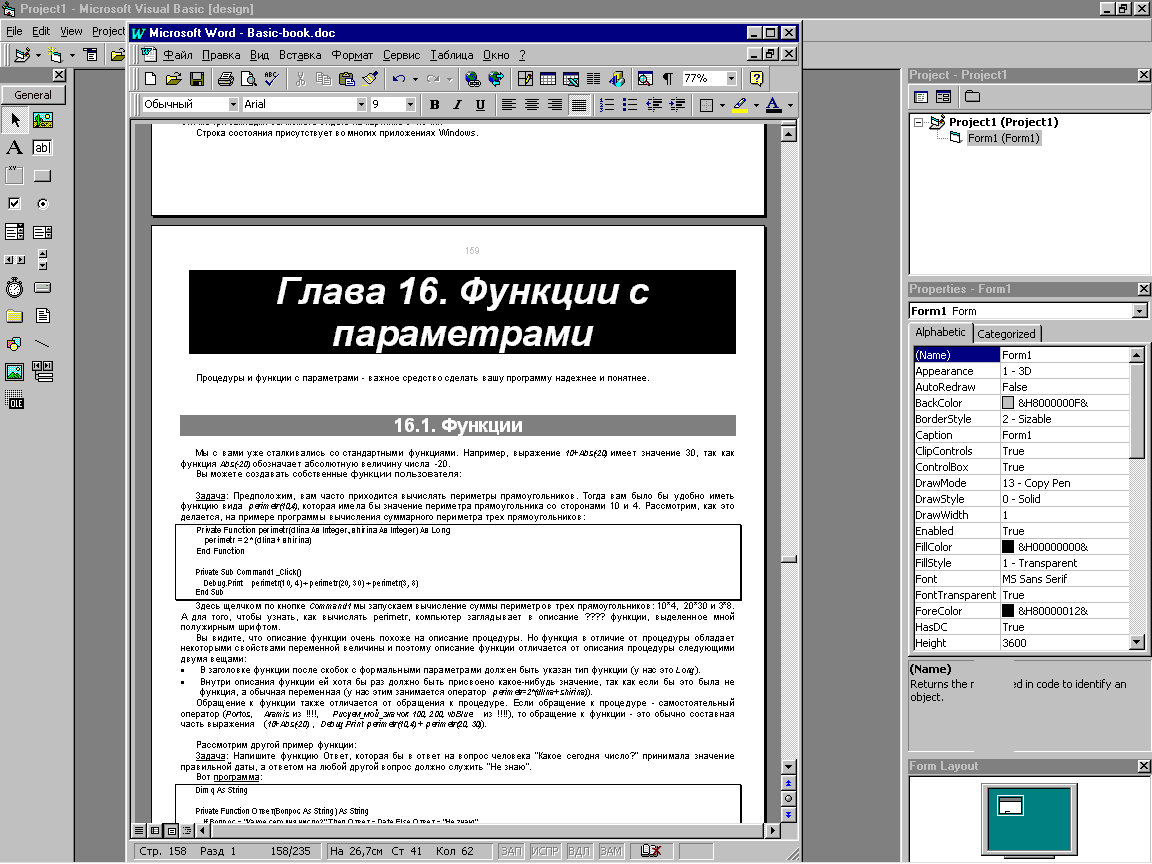Select the Shape tool in VB toolbox
This screenshot has width=1152, height=864.
coord(14,344)
